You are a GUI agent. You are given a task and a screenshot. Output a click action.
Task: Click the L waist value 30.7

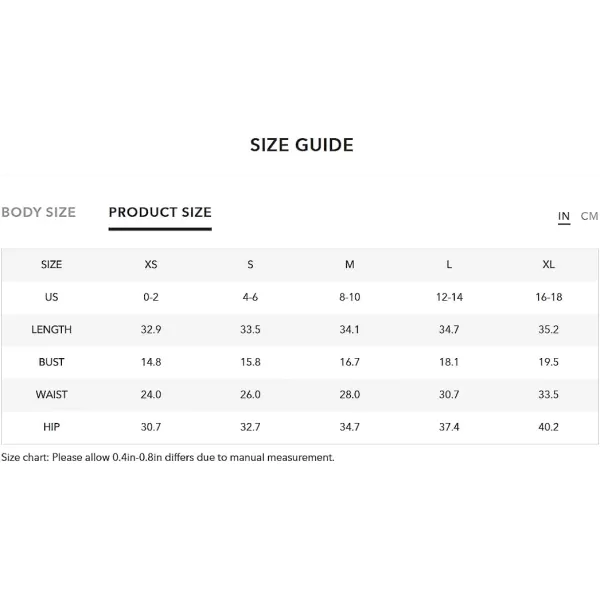coord(449,395)
